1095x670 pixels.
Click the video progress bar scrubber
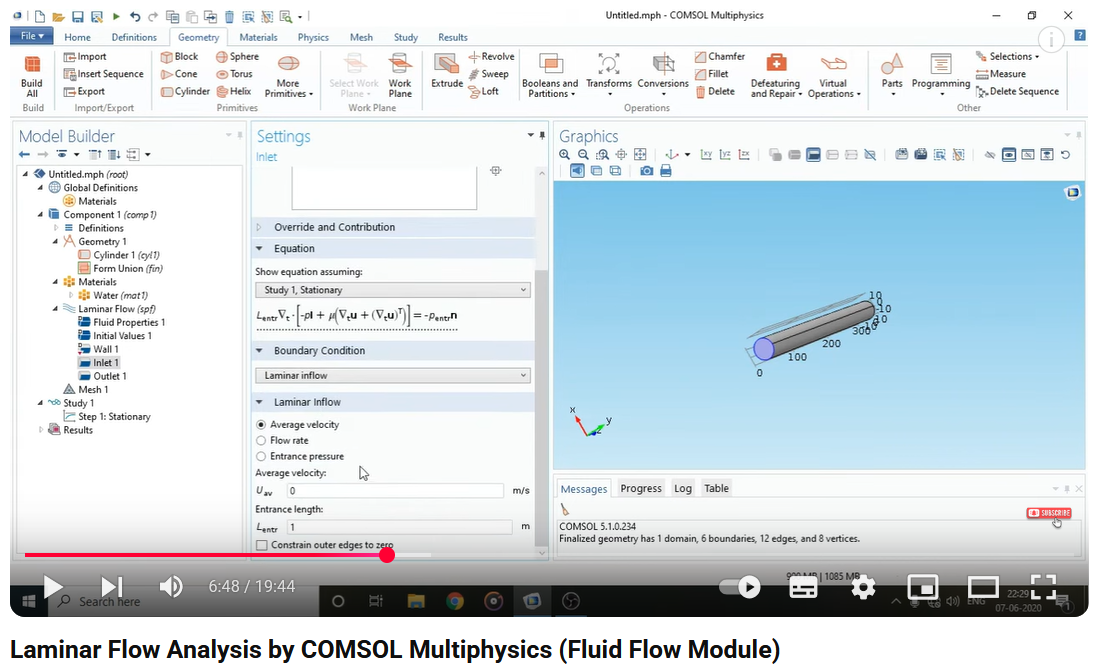point(387,555)
